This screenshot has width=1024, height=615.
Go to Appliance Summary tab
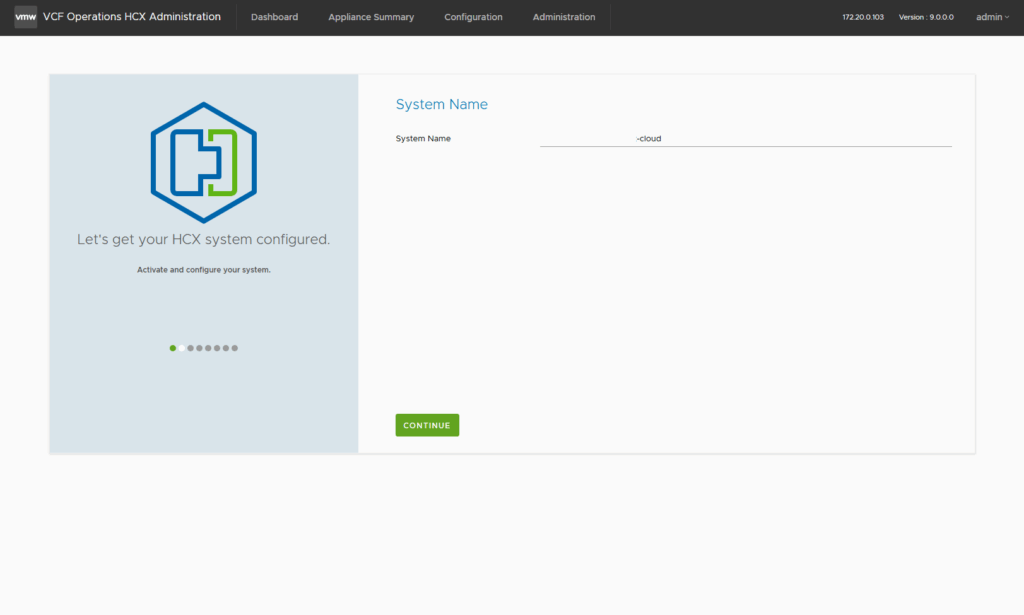coord(371,17)
